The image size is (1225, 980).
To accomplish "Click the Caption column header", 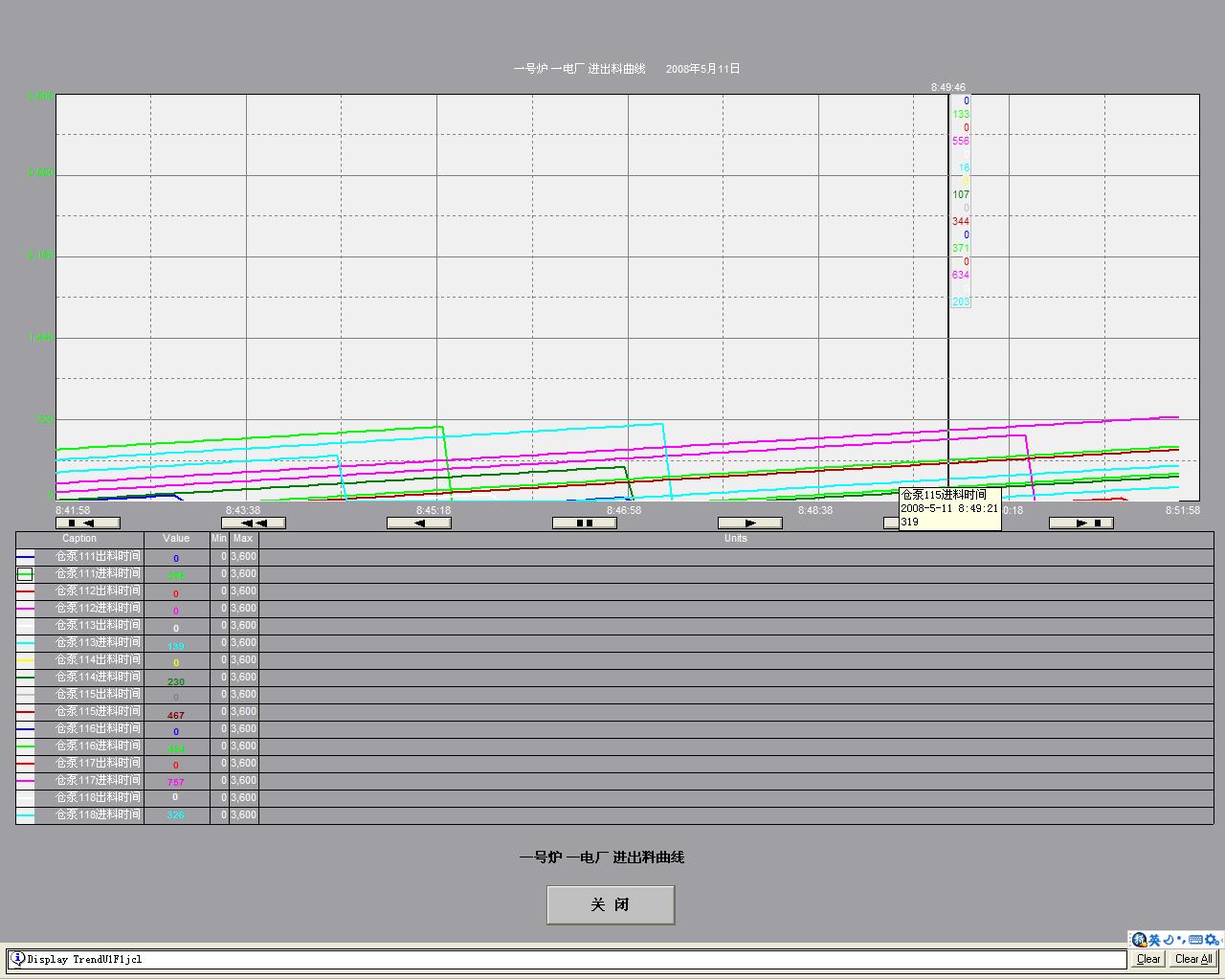I will 79,539.
